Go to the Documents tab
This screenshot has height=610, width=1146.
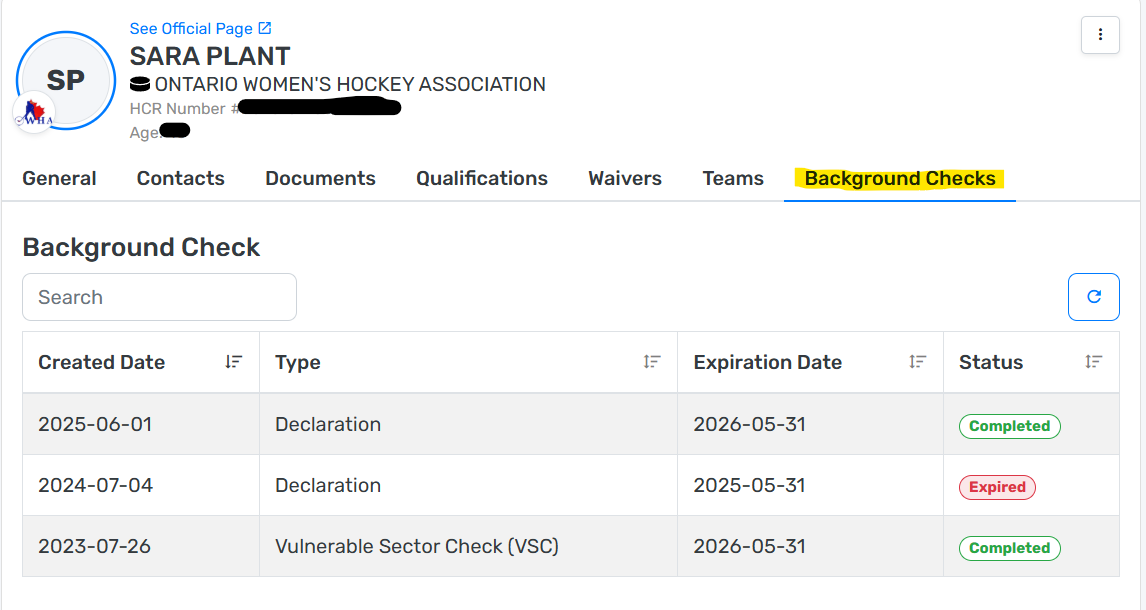320,179
